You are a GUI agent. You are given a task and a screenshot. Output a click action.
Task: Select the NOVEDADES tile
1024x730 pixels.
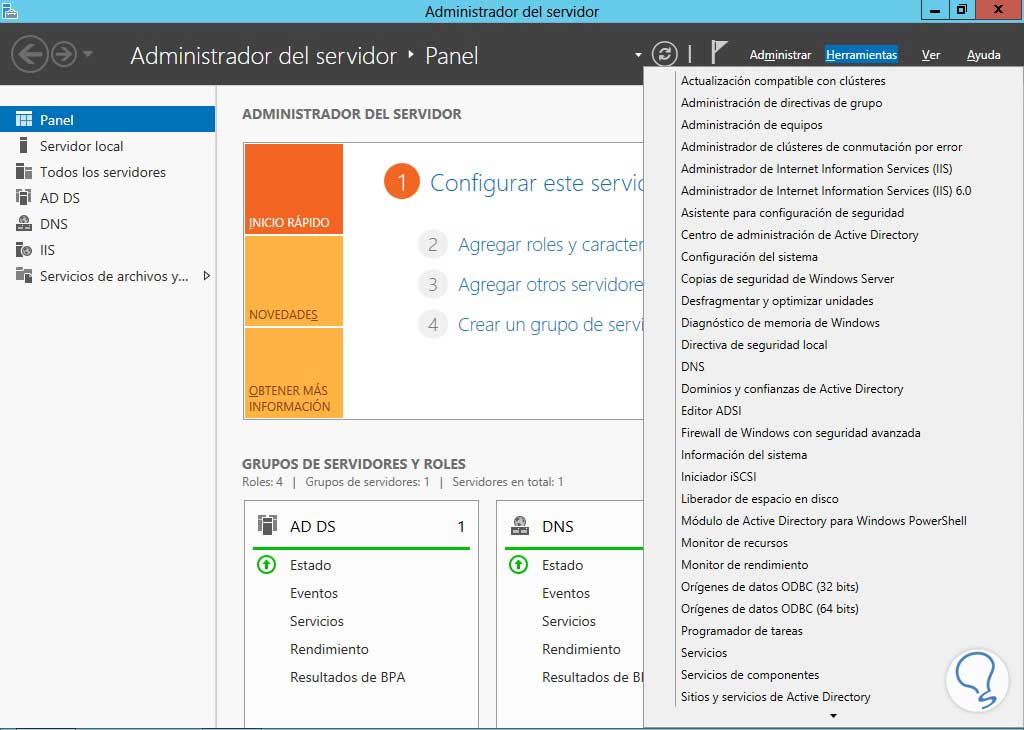293,281
